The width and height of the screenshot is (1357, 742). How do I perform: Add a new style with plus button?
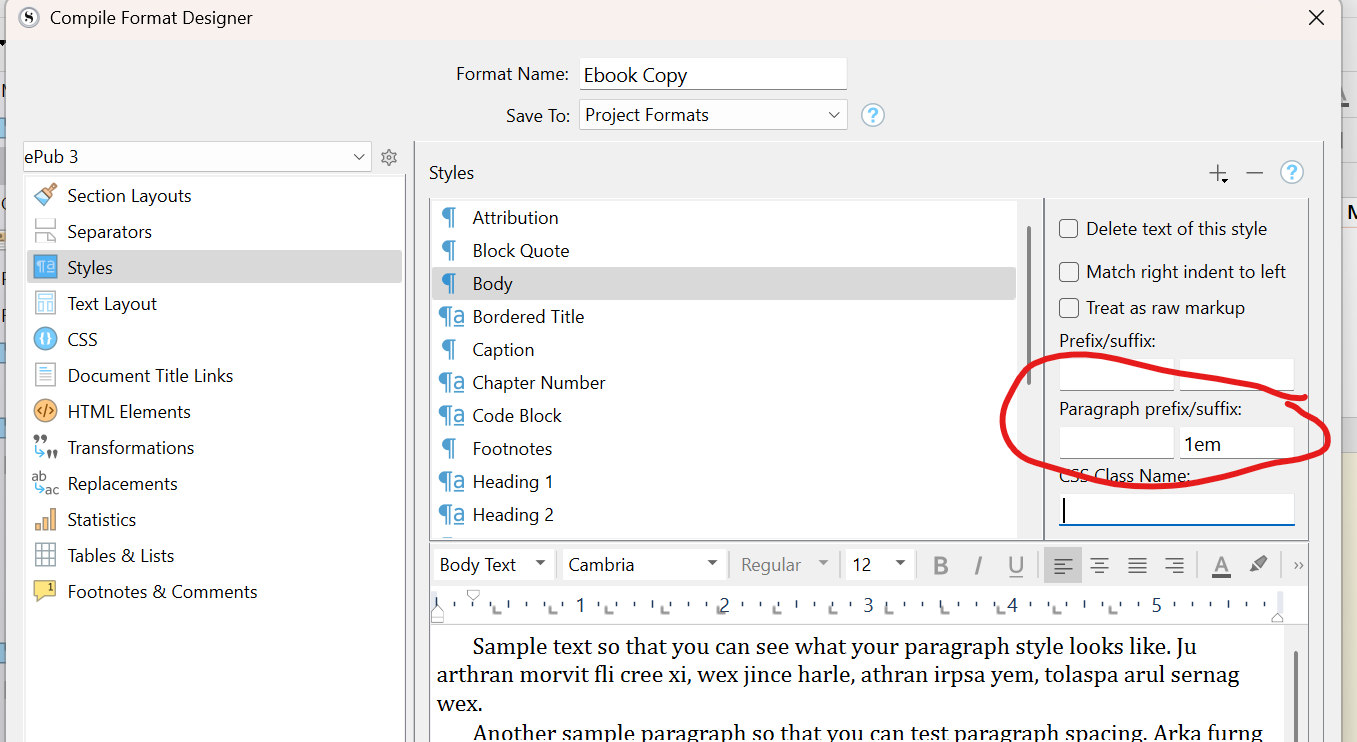pyautogui.click(x=1218, y=173)
